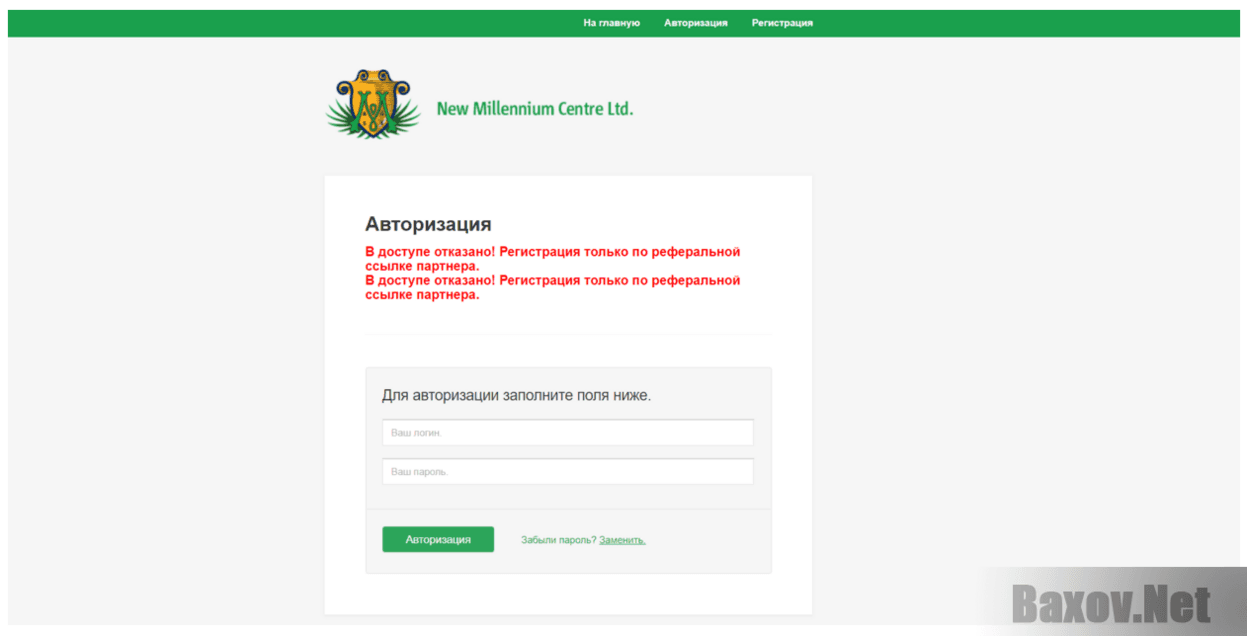1247x636 pixels.
Task: Click the Для авторизации заполните поля ниже text
Action: 516,396
